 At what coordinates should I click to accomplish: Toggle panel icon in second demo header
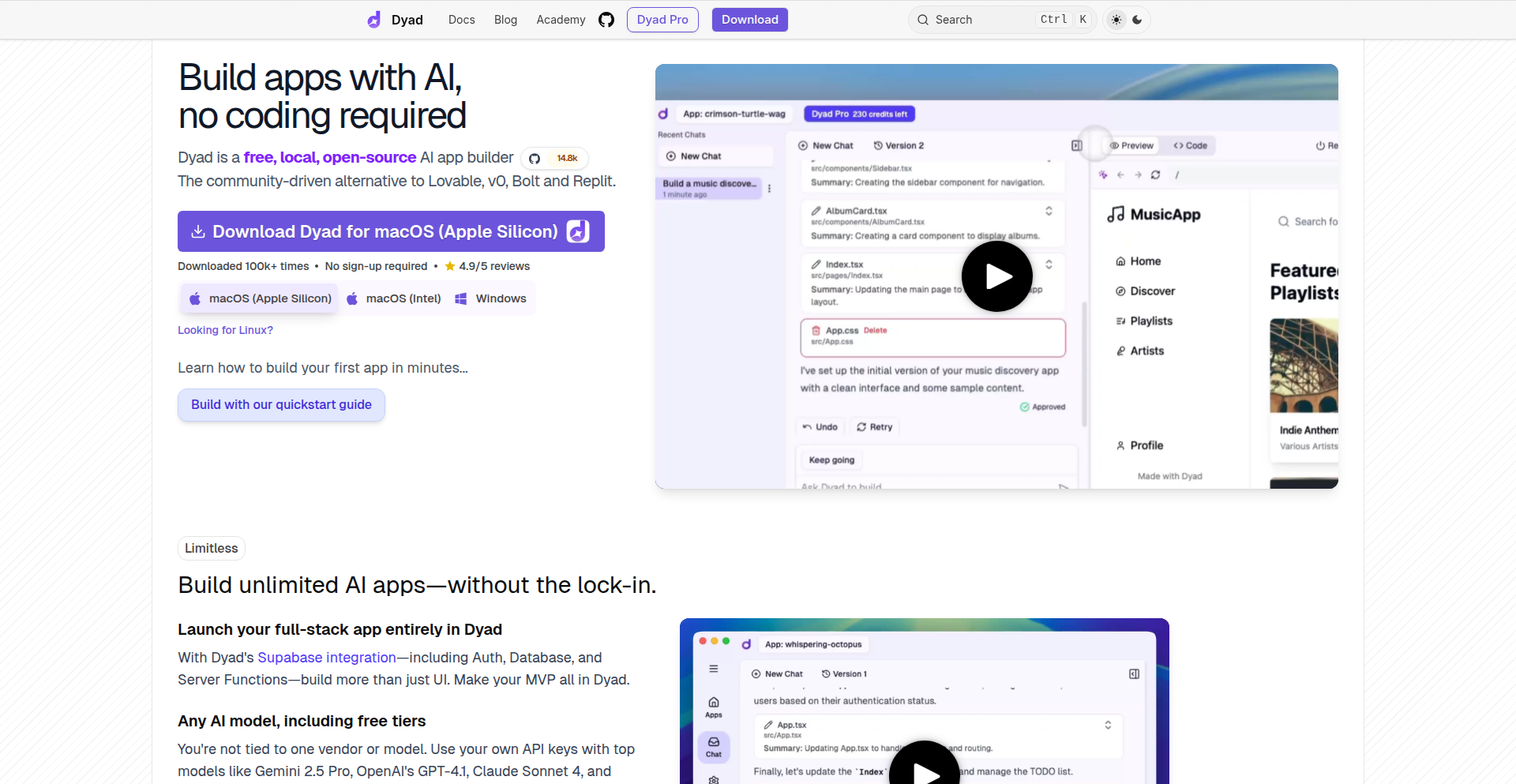click(x=1134, y=674)
